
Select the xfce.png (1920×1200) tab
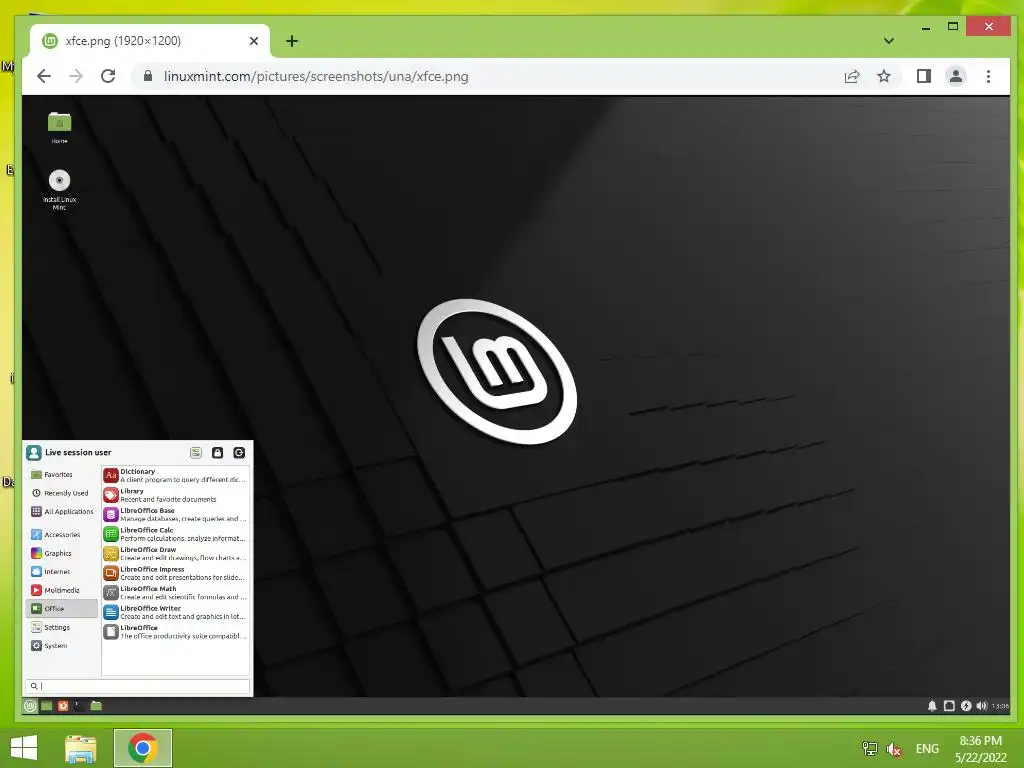click(150, 41)
